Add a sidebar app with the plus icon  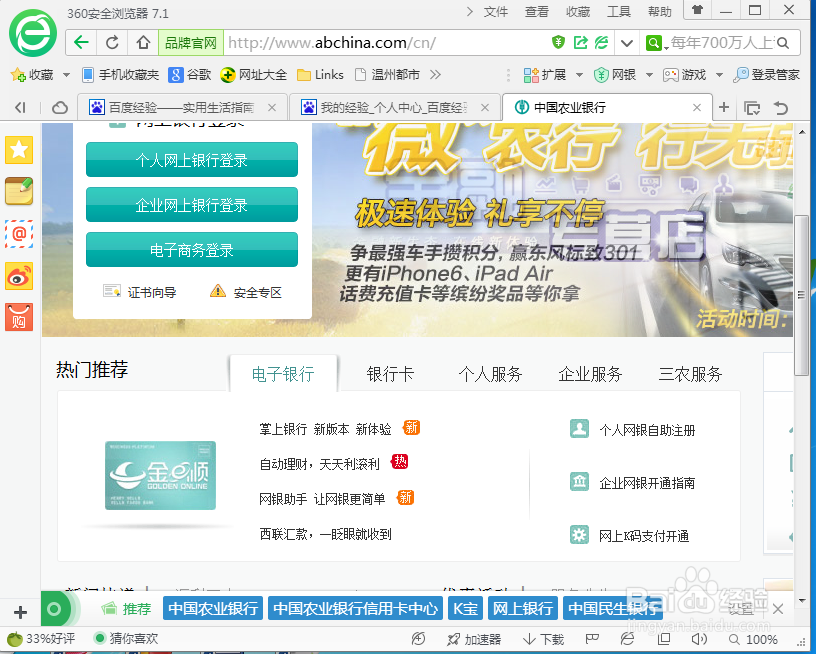click(x=20, y=612)
